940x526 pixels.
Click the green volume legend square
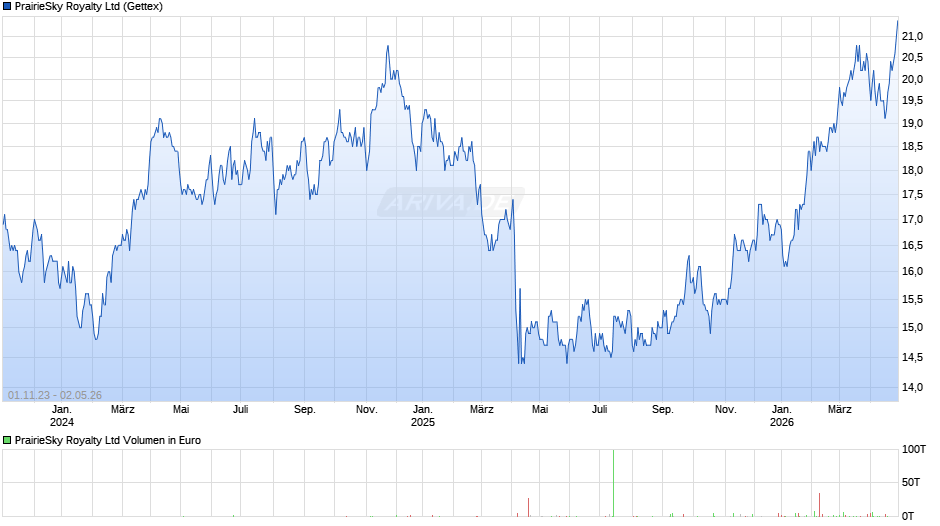tap(7, 440)
